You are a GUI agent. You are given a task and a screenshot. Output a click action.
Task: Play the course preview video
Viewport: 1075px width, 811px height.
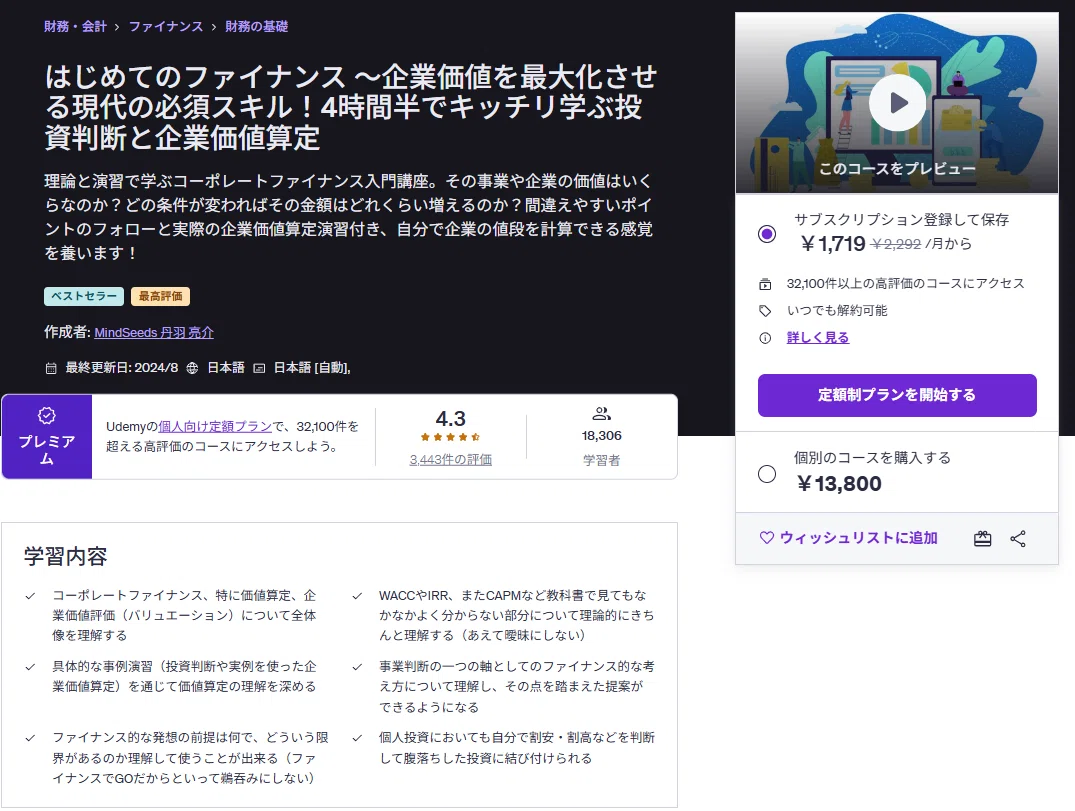tap(897, 103)
